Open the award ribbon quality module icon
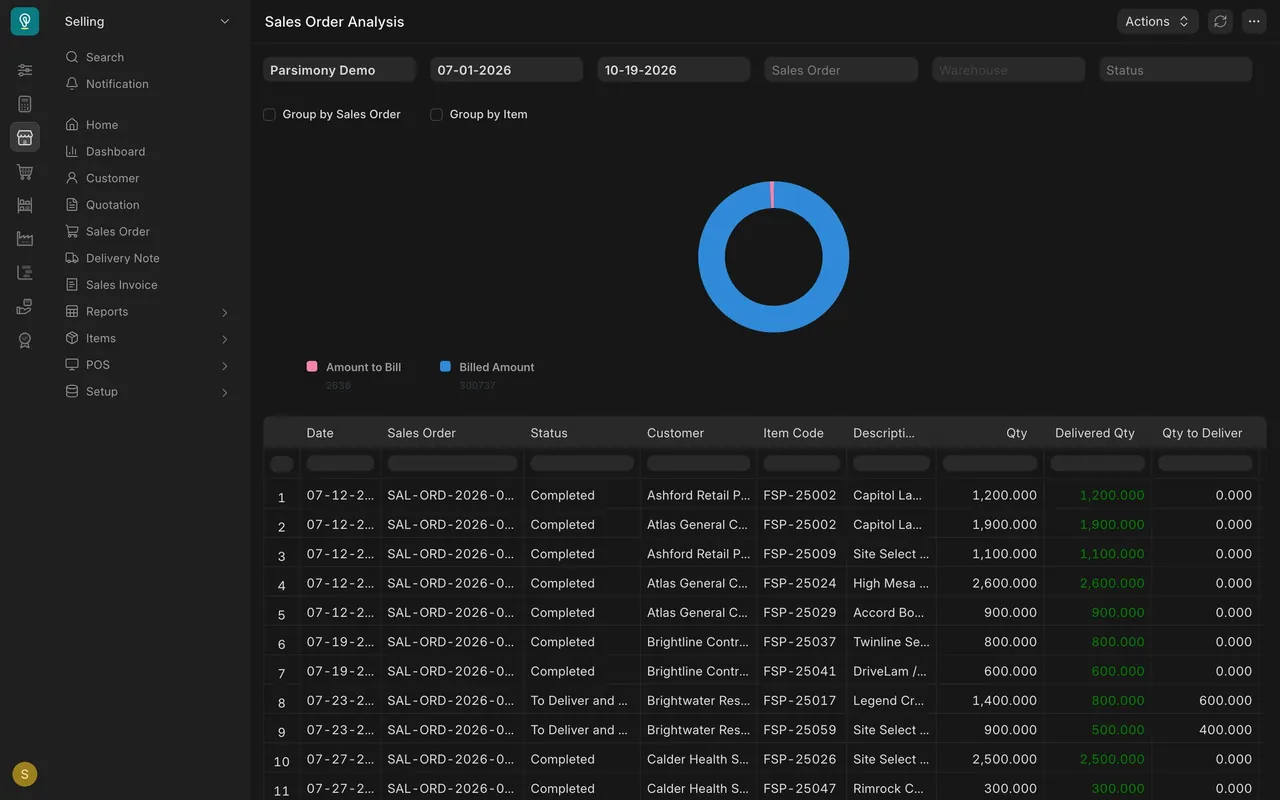Screen dimensions: 1280x800 pyautogui.click(x=25, y=340)
